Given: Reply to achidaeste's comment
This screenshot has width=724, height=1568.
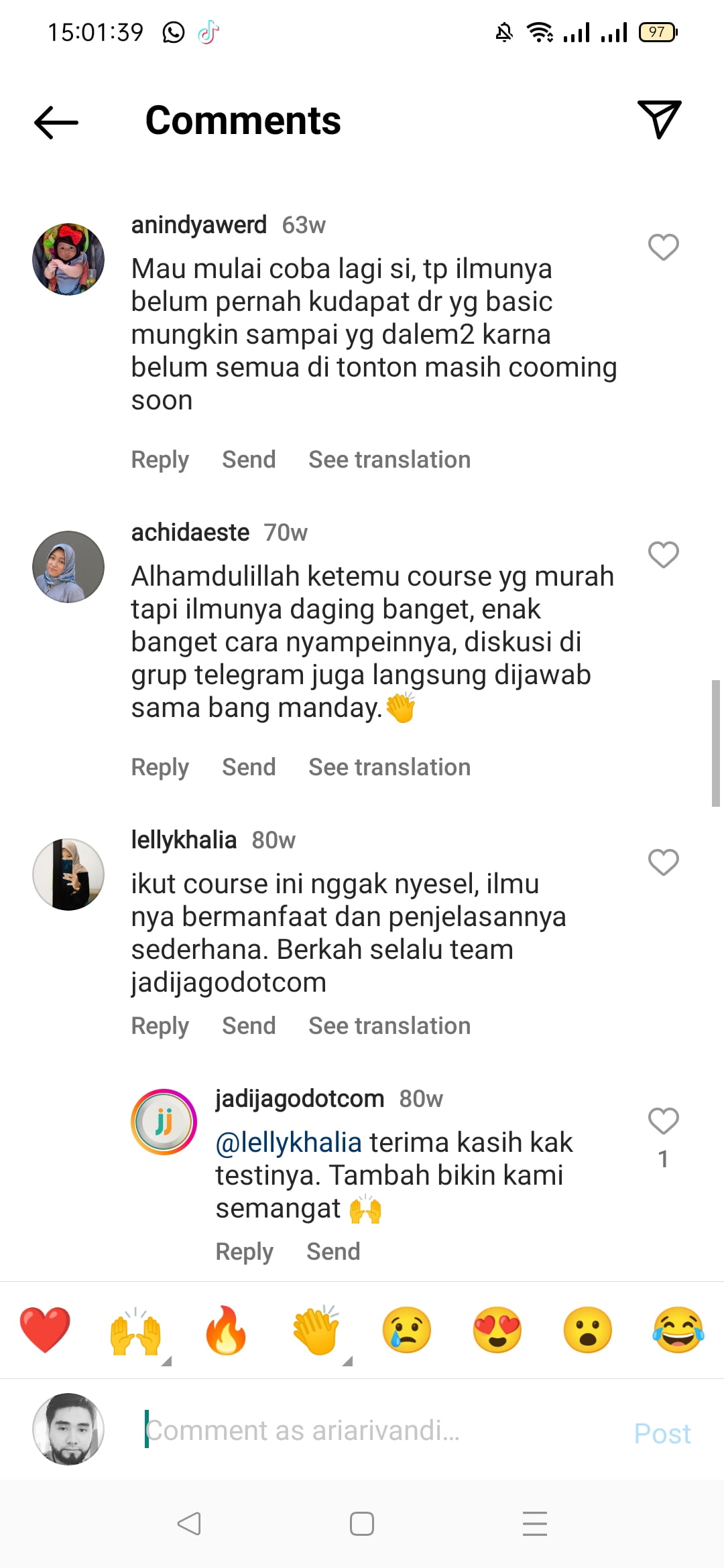Looking at the screenshot, I should [x=160, y=768].
